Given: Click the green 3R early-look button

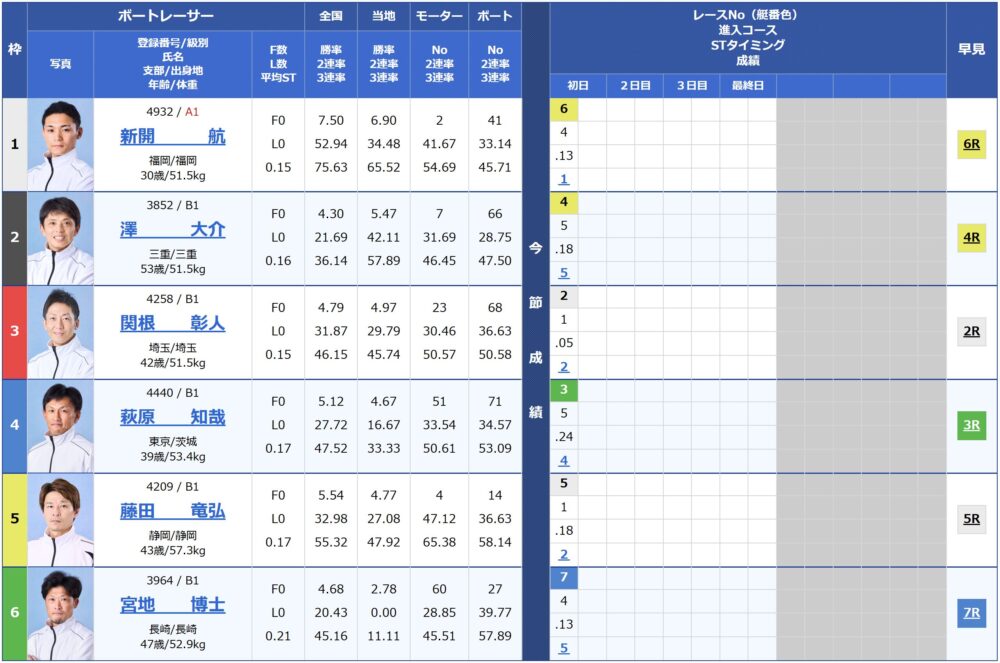Looking at the screenshot, I should [x=971, y=425].
